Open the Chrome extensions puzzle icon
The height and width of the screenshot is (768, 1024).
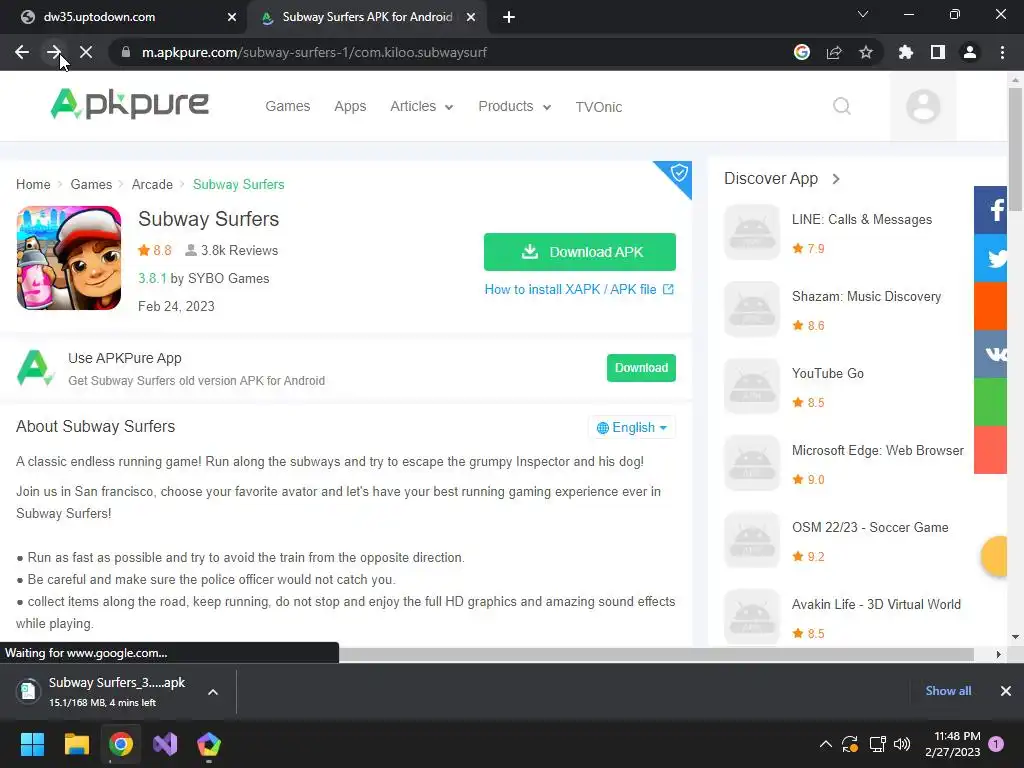[906, 52]
